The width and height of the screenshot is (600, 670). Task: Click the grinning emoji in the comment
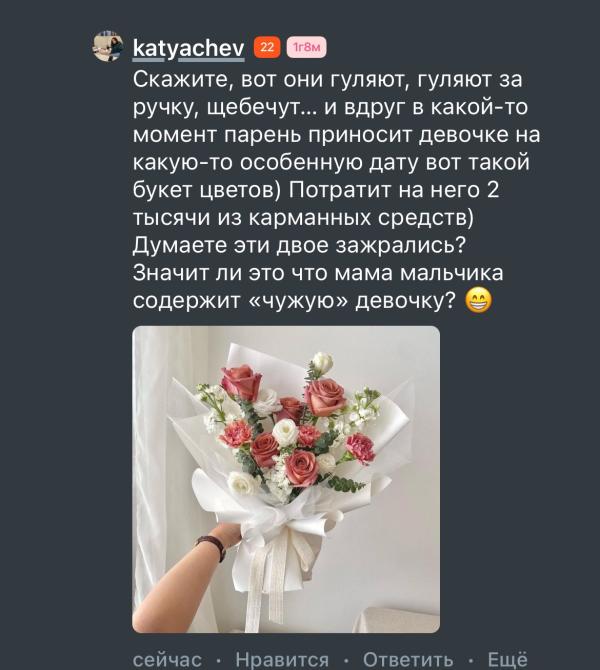[x=478, y=302]
